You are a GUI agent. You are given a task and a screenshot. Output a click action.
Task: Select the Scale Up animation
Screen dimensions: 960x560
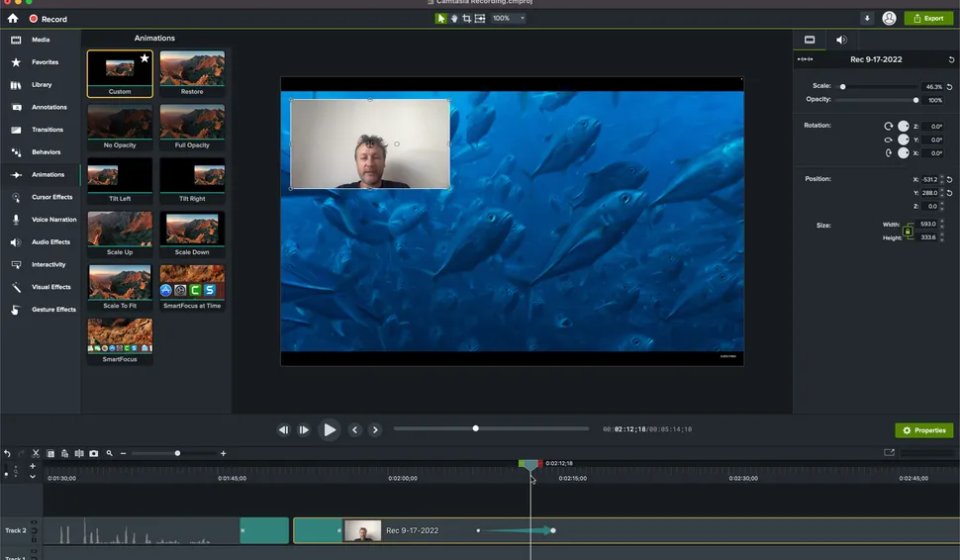tap(120, 234)
